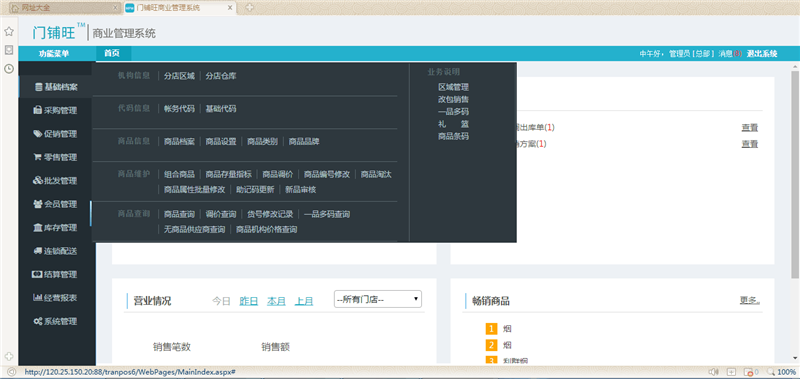Open 商品存量指标 menu entry
800x379 pixels.
[229, 174]
